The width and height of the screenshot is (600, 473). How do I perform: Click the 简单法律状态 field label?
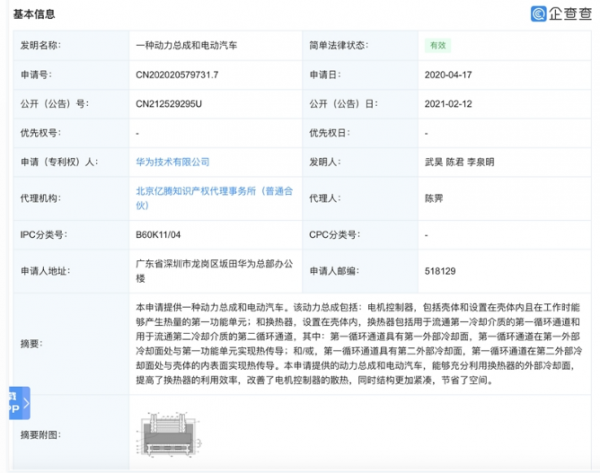[x=339, y=45]
